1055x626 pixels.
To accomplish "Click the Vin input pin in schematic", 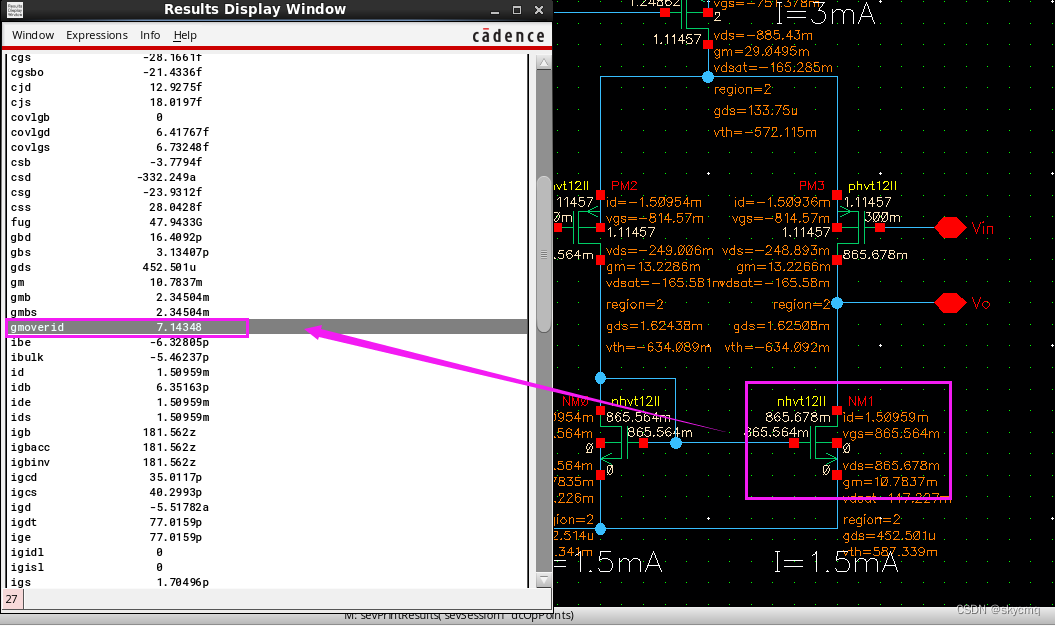I will coord(951,228).
